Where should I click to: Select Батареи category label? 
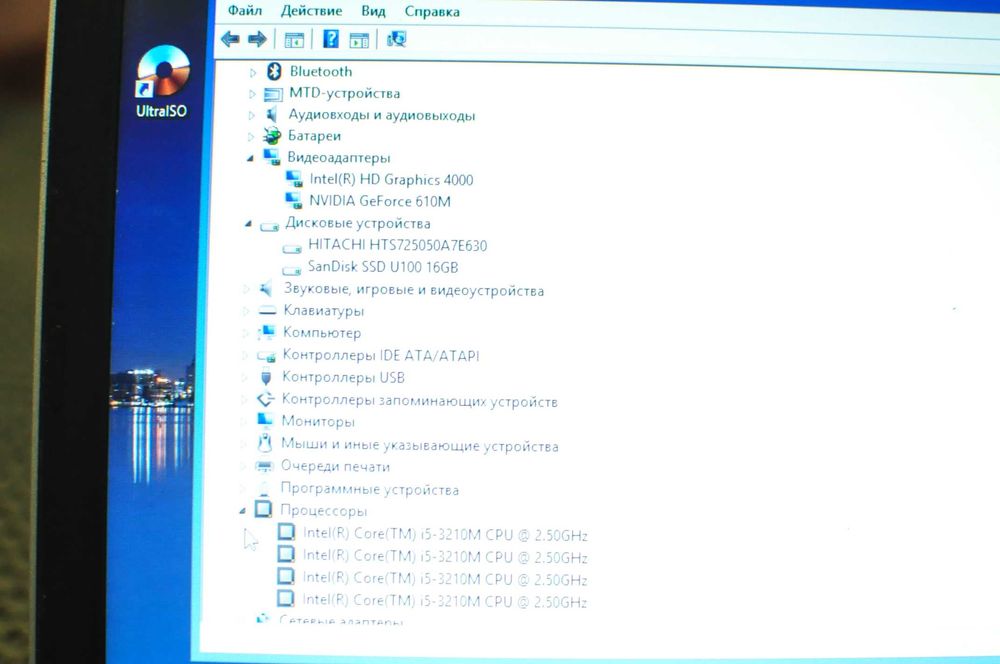pyautogui.click(x=314, y=136)
